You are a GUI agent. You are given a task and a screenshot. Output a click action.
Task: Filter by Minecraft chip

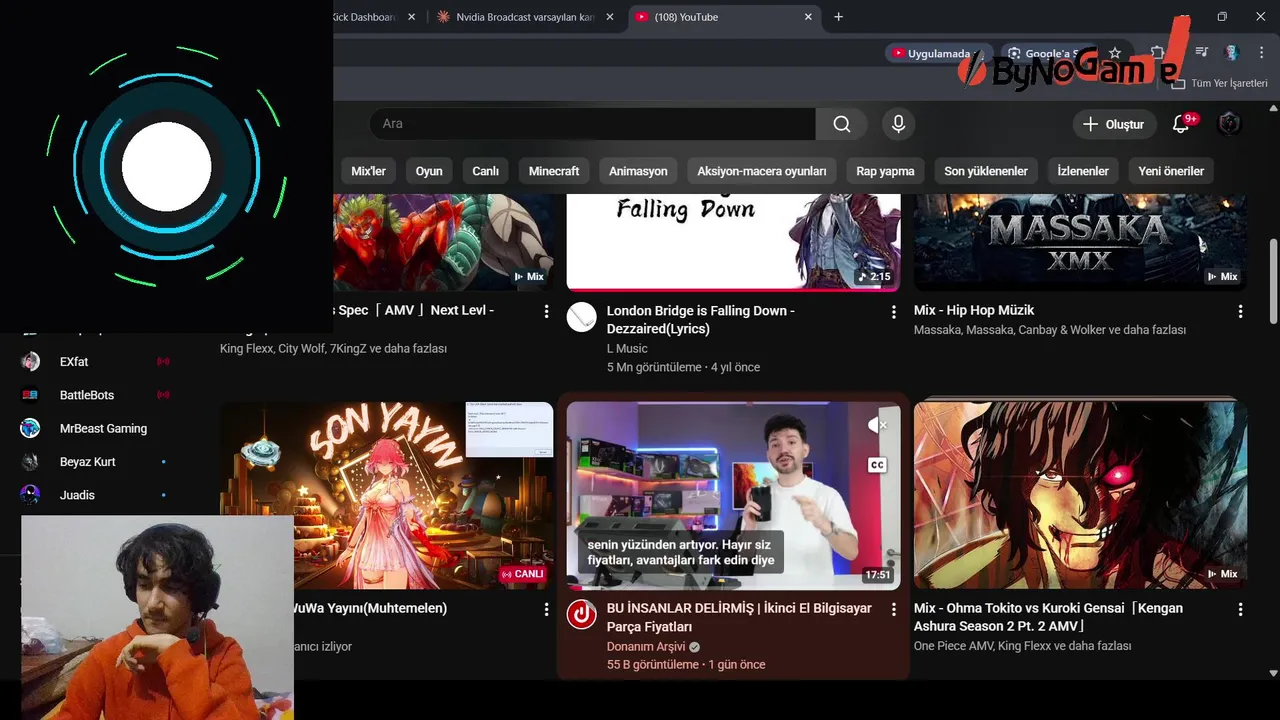(554, 171)
